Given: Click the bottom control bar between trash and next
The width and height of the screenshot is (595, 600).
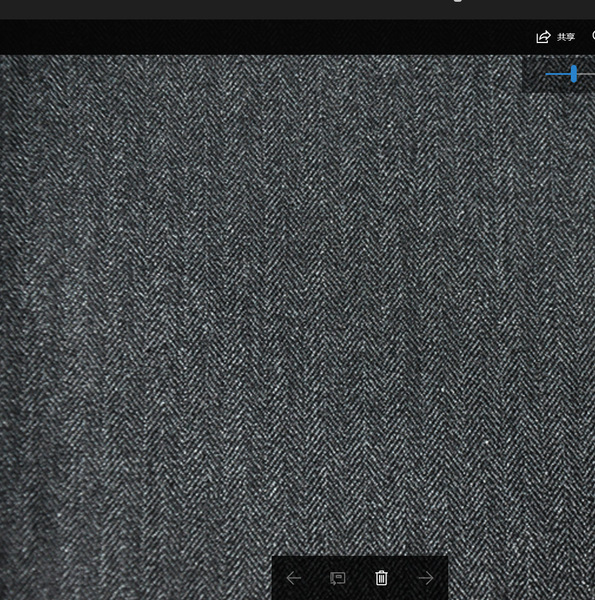Looking at the screenshot, I should point(403,578).
